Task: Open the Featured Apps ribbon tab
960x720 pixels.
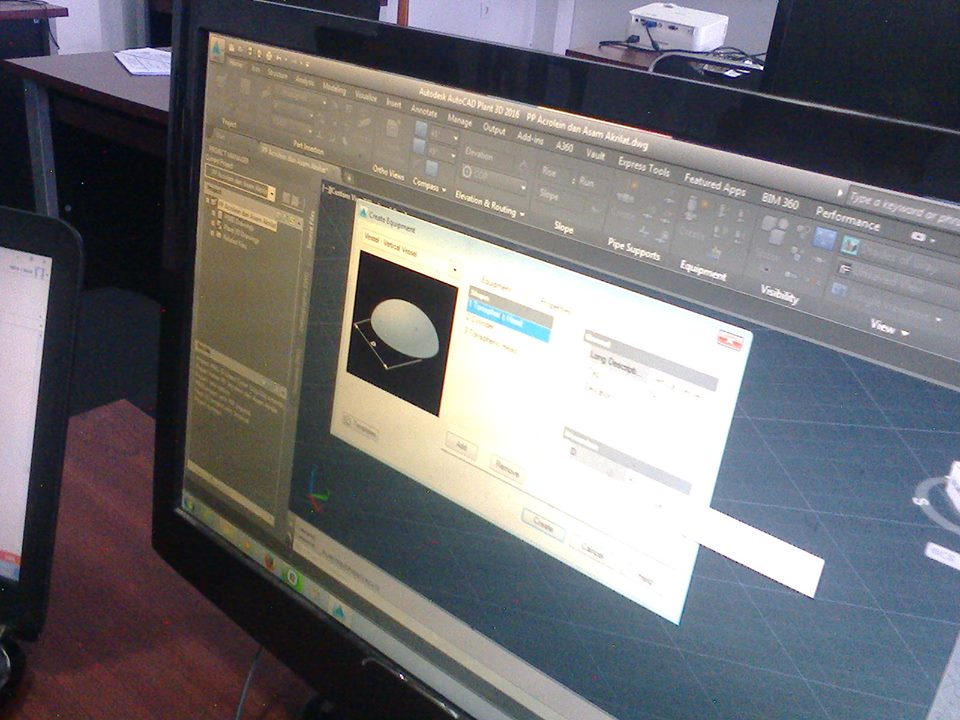Action: (x=714, y=185)
